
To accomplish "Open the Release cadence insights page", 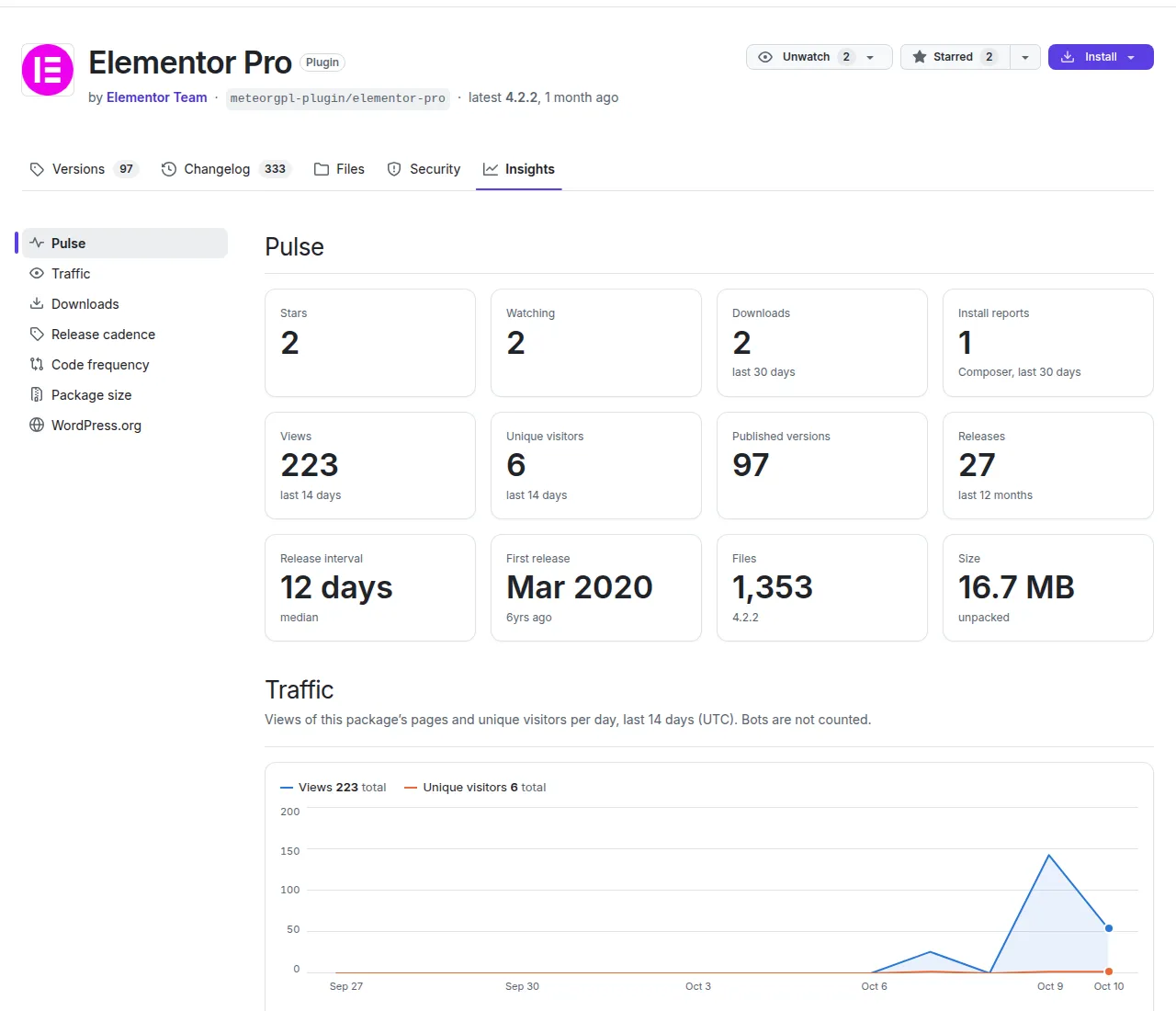I will [x=125, y=335].
